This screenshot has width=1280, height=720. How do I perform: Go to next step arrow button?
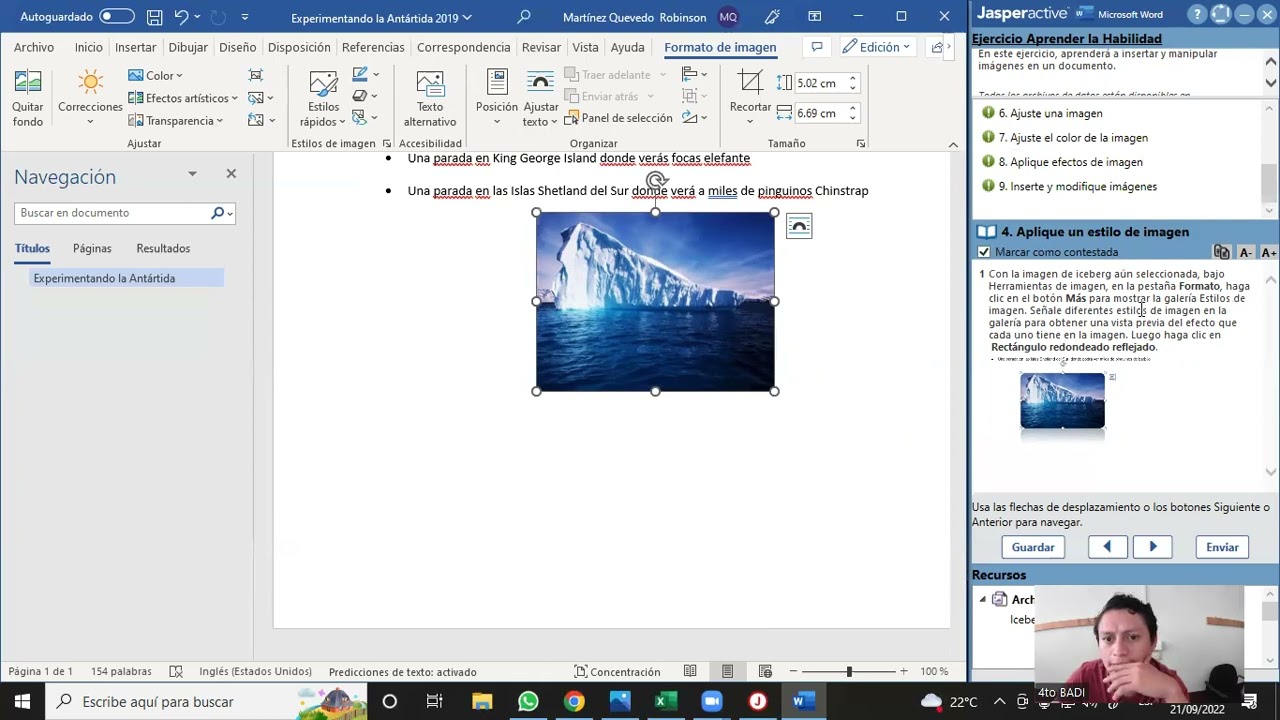(1152, 547)
